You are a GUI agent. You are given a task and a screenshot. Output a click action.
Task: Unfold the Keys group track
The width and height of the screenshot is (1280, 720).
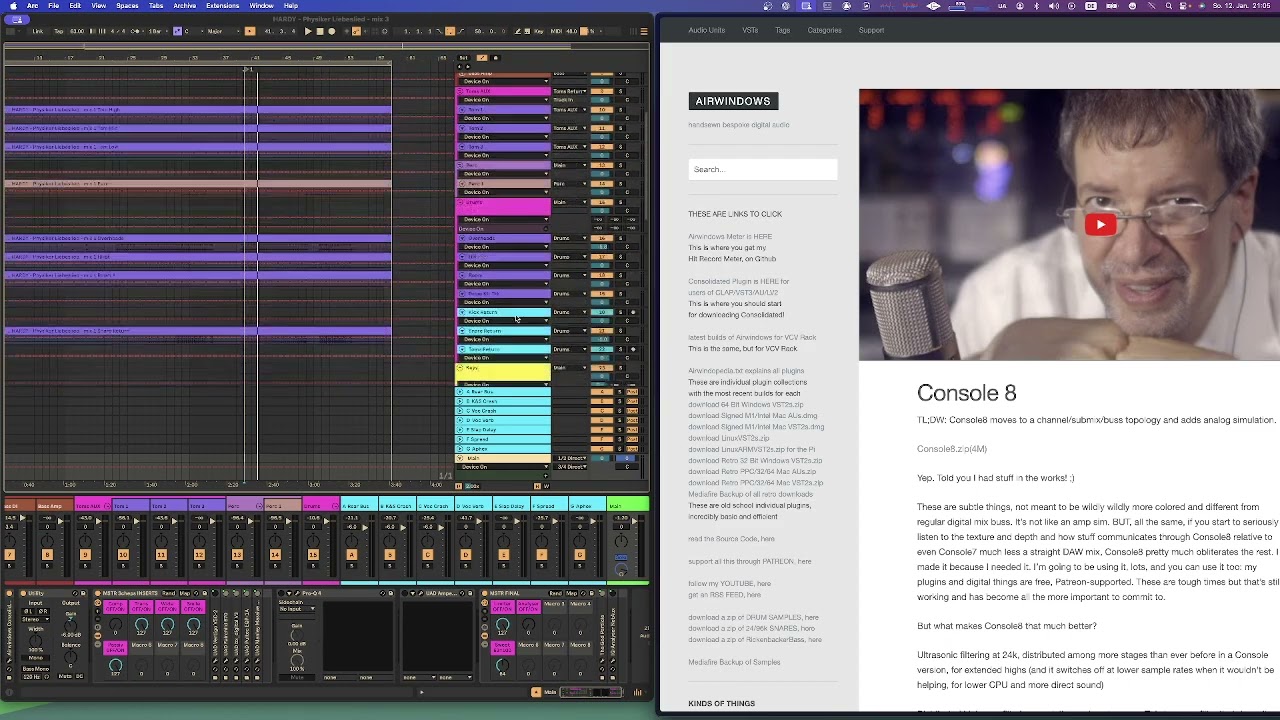coord(460,367)
